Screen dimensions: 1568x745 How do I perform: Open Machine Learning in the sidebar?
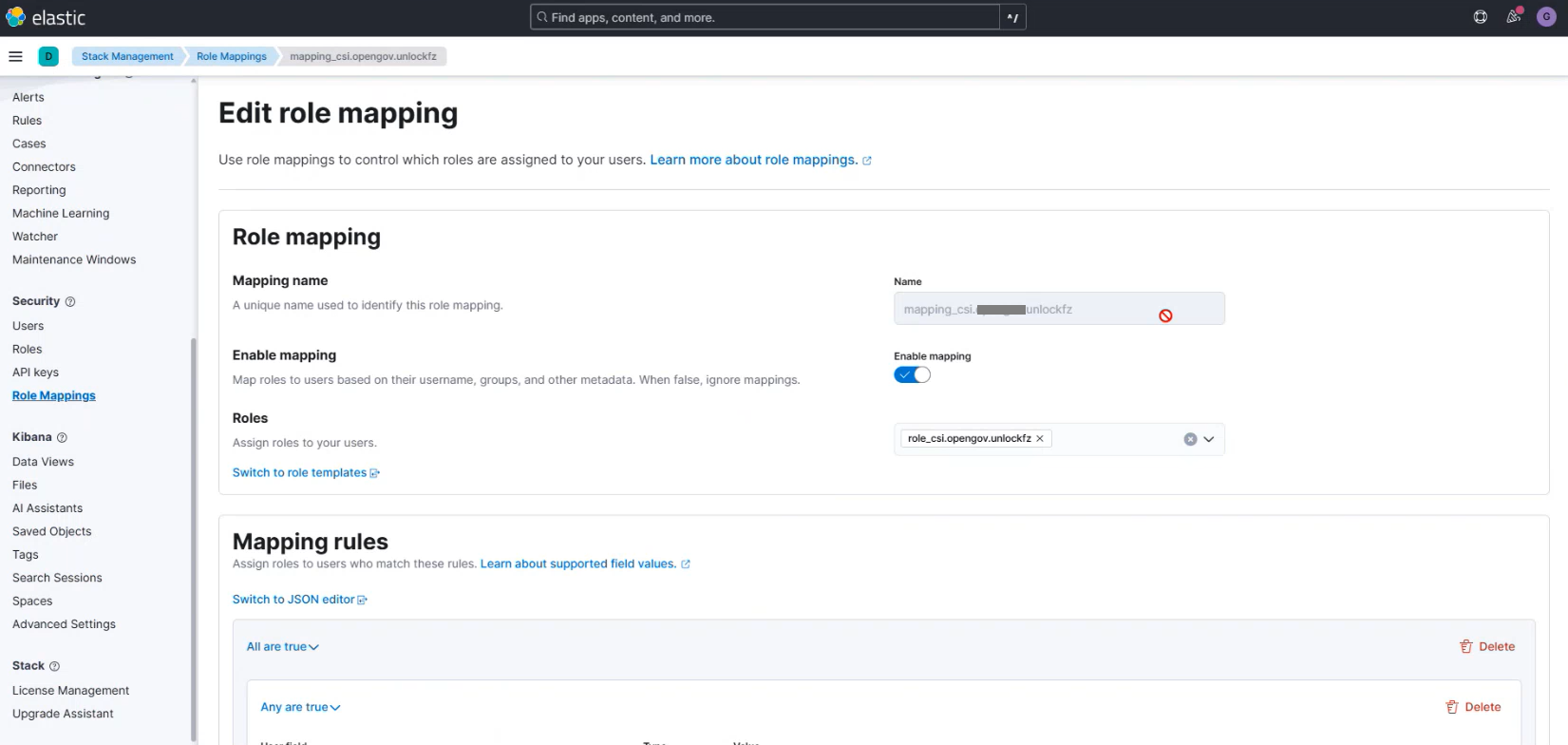click(x=61, y=213)
